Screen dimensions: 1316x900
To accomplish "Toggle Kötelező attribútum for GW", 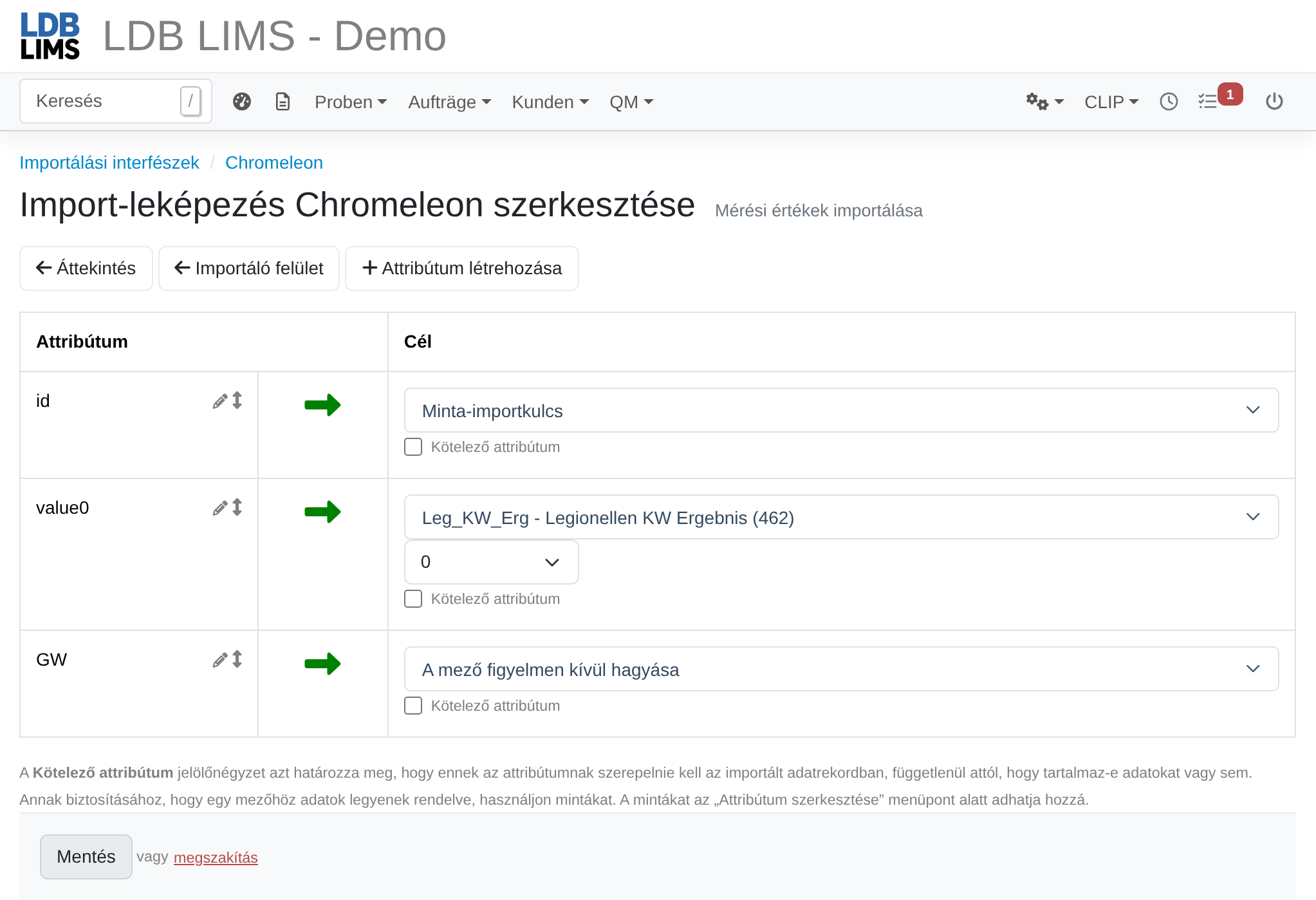I will click(x=413, y=706).
